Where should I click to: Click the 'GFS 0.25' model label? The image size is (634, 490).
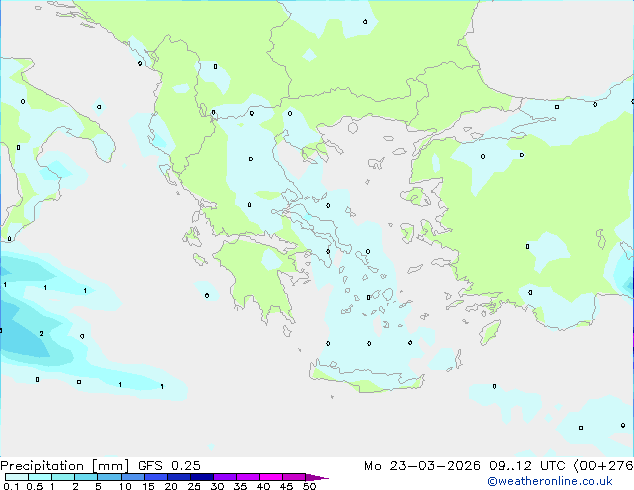169,466
